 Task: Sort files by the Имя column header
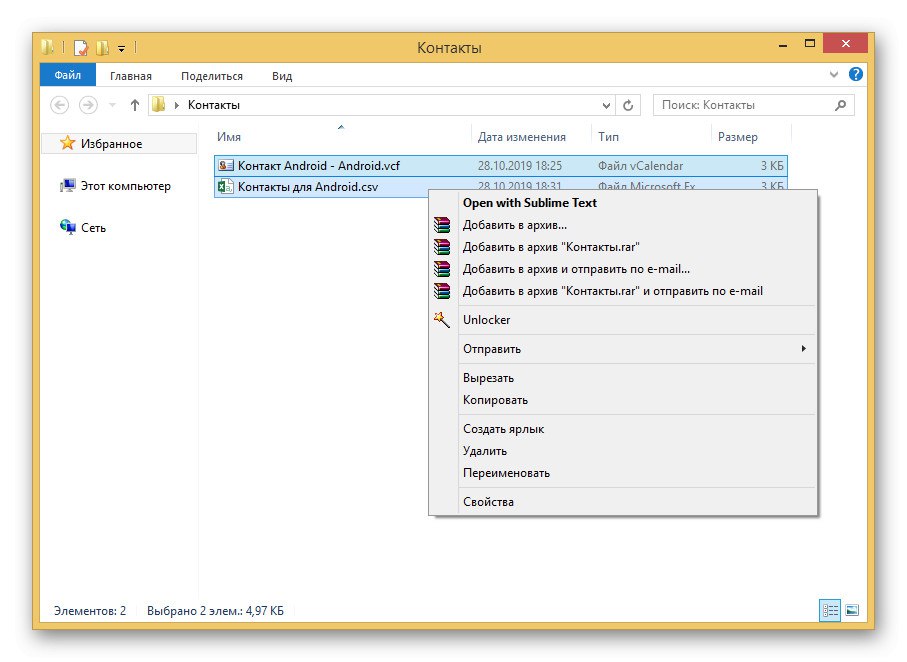pyautogui.click(x=229, y=137)
